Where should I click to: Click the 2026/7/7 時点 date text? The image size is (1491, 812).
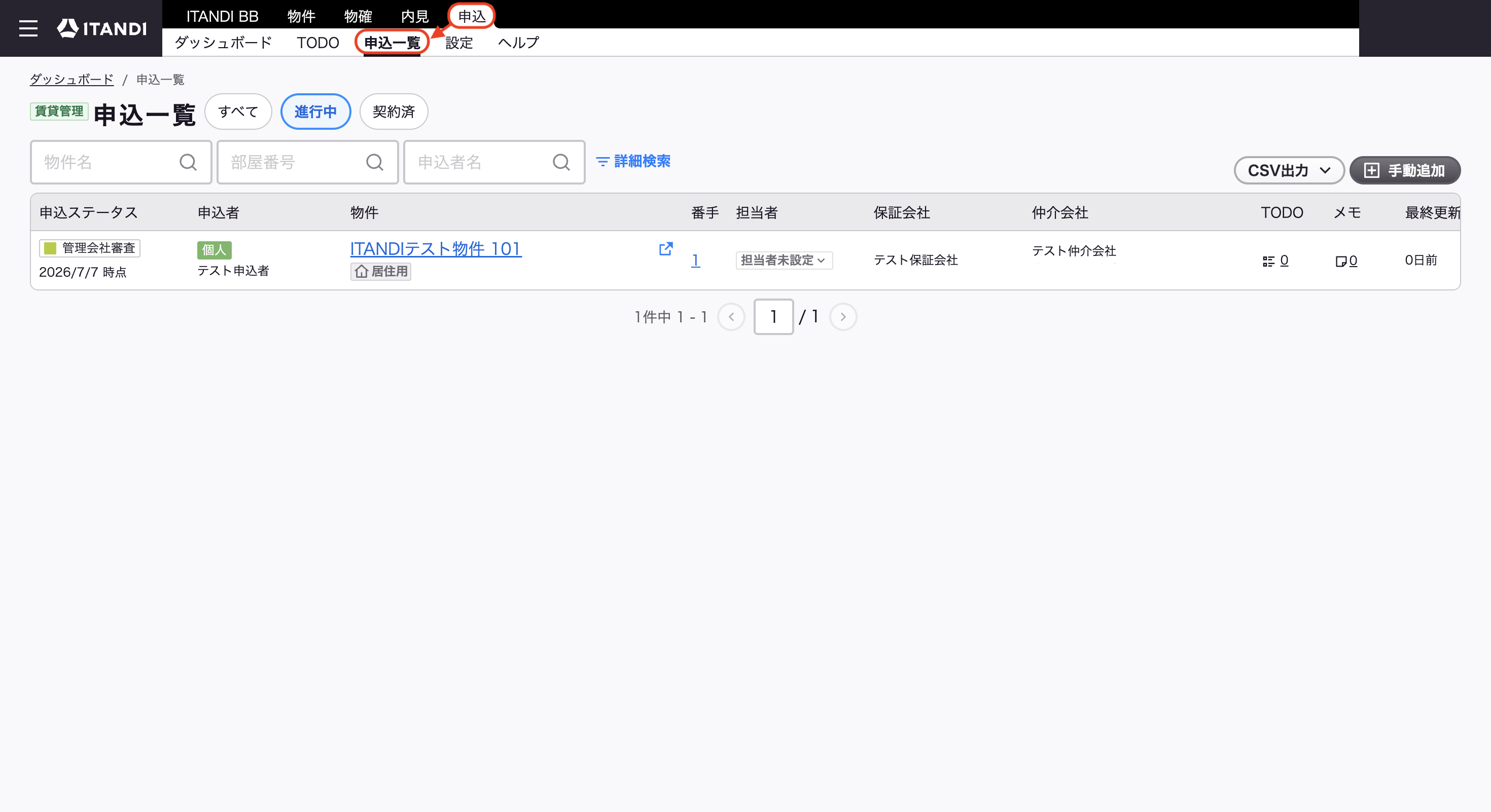coord(83,272)
